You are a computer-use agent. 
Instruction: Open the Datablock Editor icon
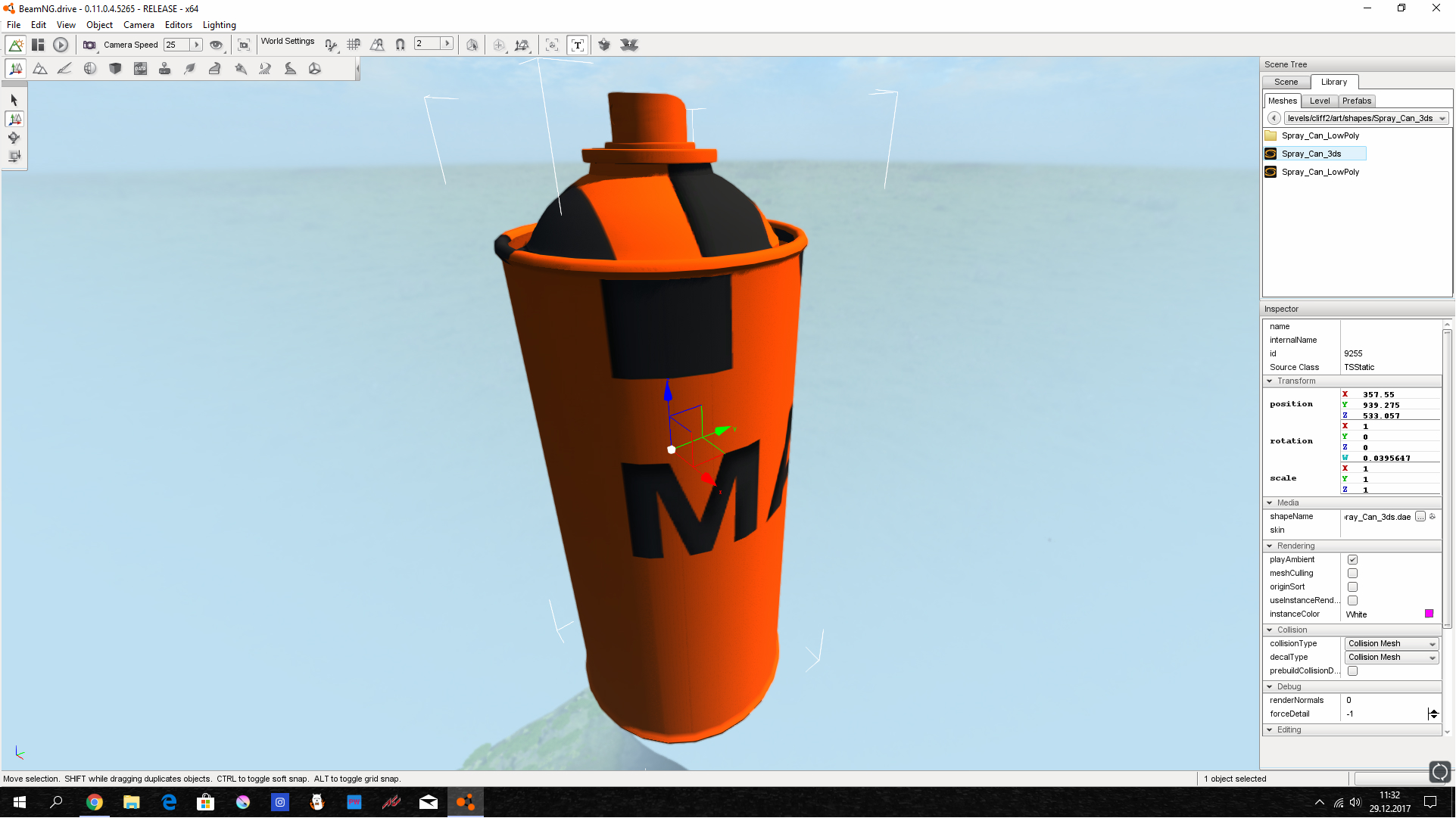(140, 69)
